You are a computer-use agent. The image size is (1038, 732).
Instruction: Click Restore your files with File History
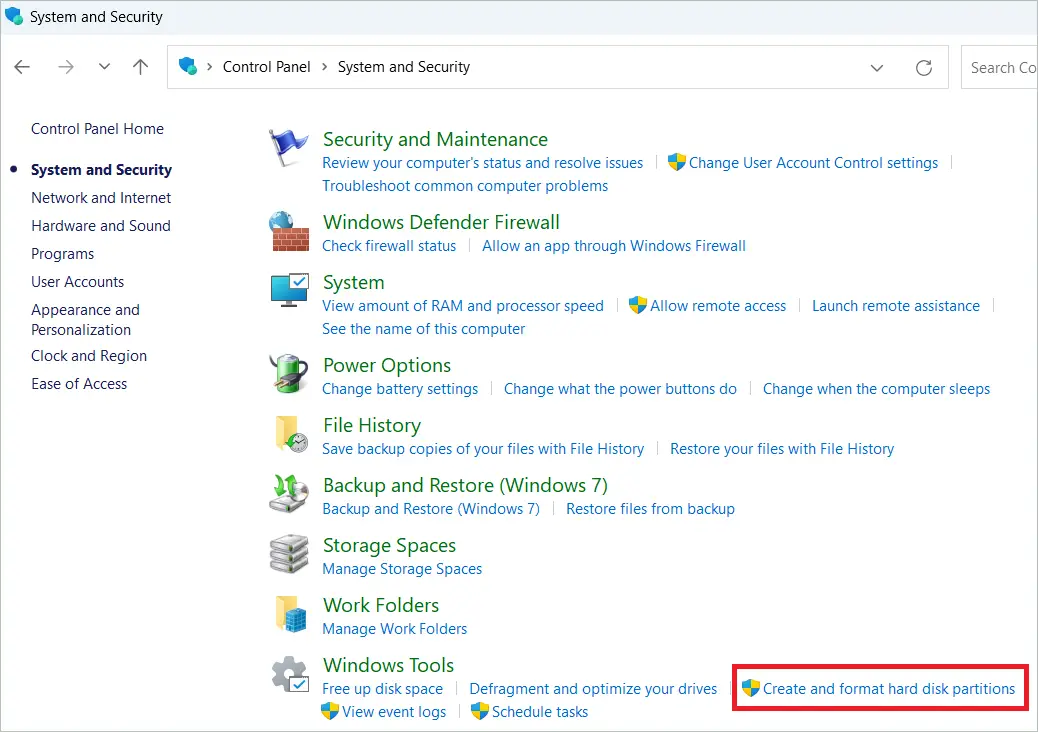782,449
